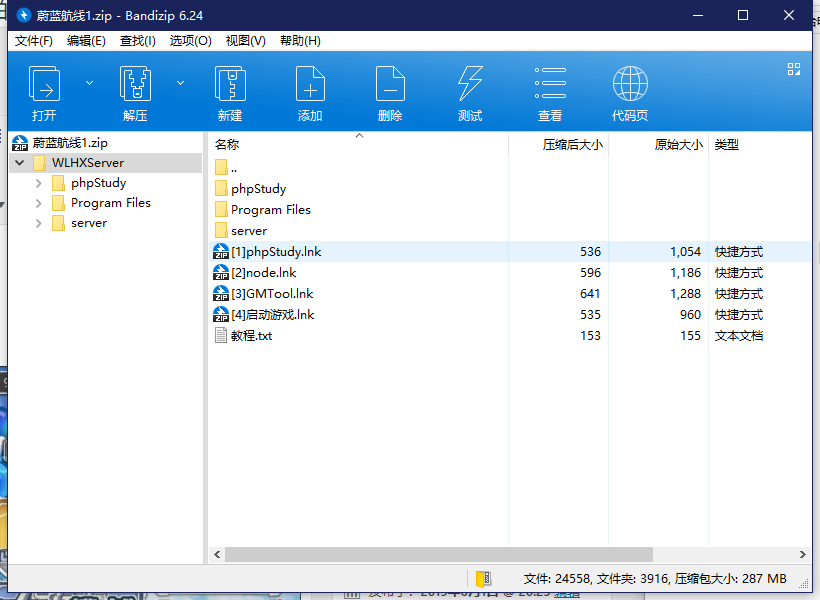Click the horizontal scrollbar thumb

point(438,554)
